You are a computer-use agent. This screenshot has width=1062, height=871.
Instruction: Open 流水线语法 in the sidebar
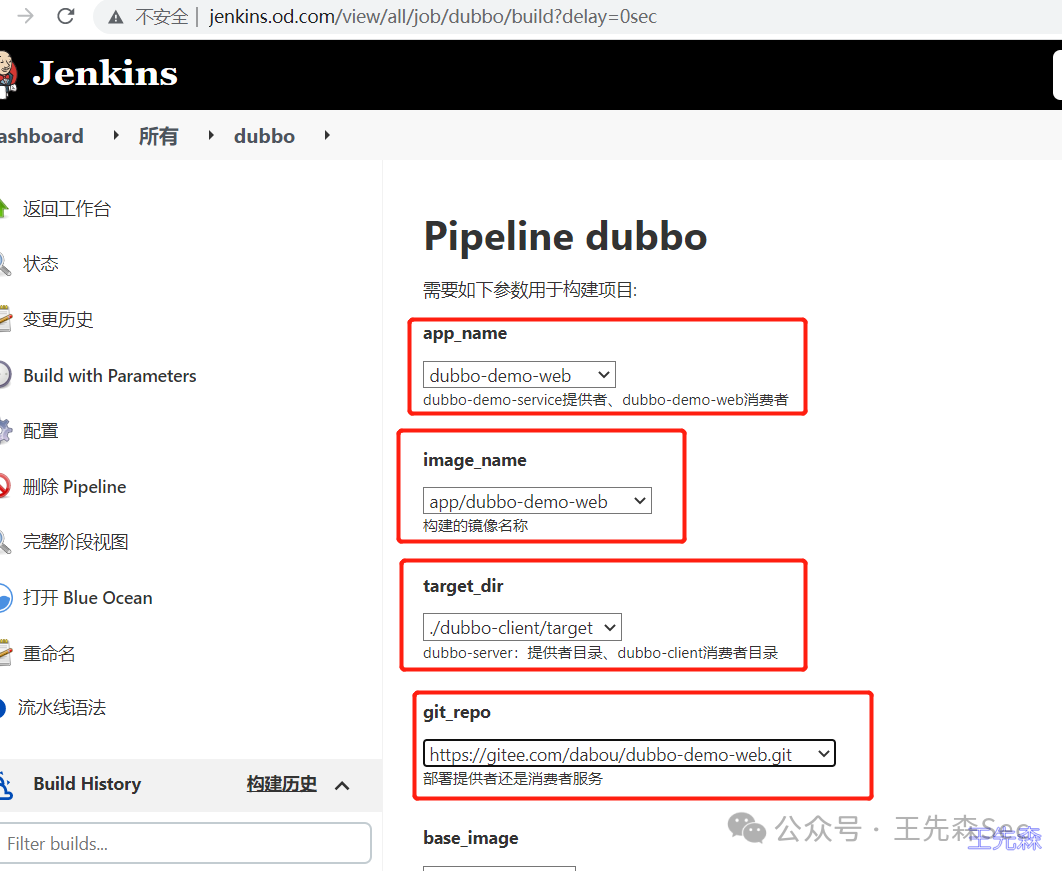pos(62,708)
